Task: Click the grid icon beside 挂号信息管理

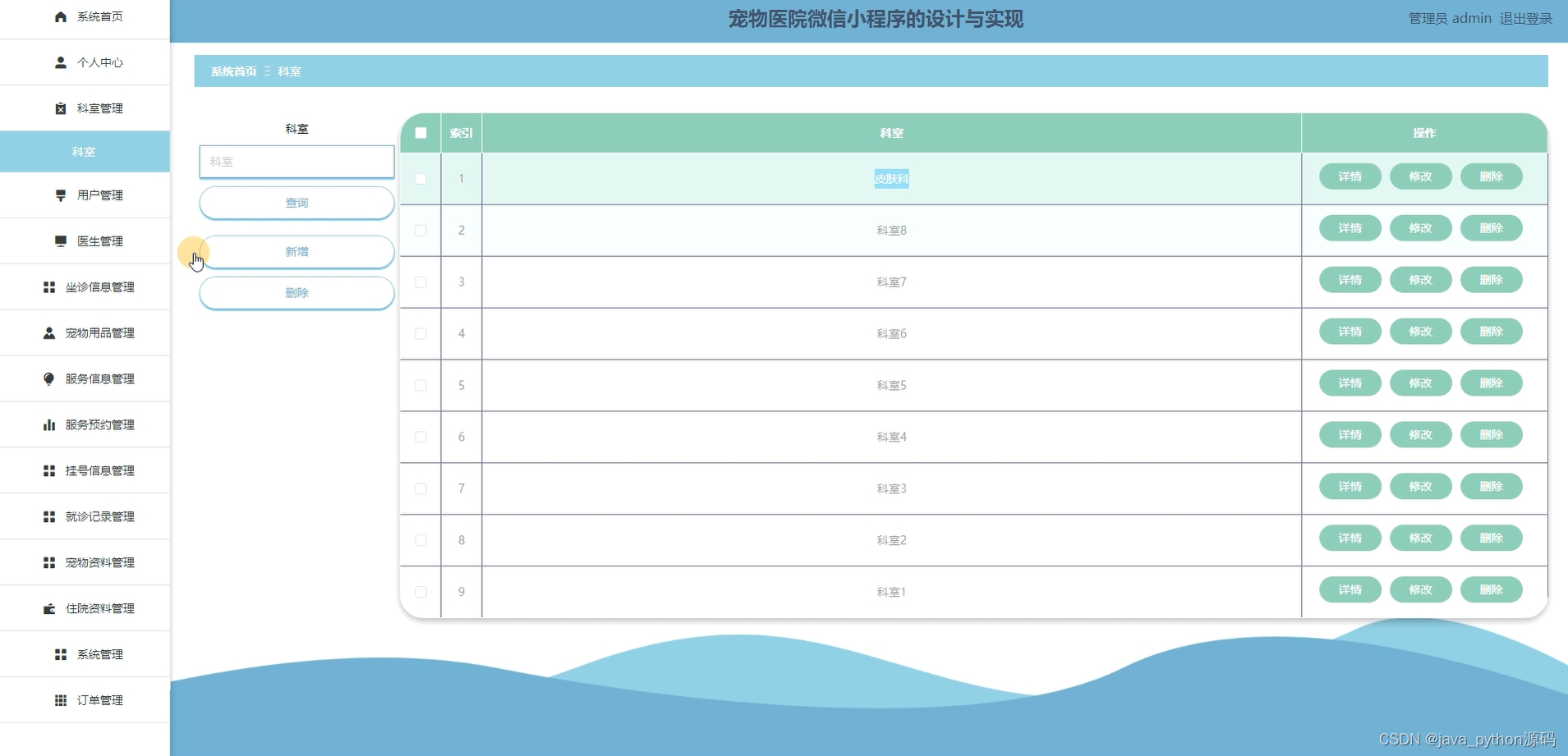Action: click(49, 471)
